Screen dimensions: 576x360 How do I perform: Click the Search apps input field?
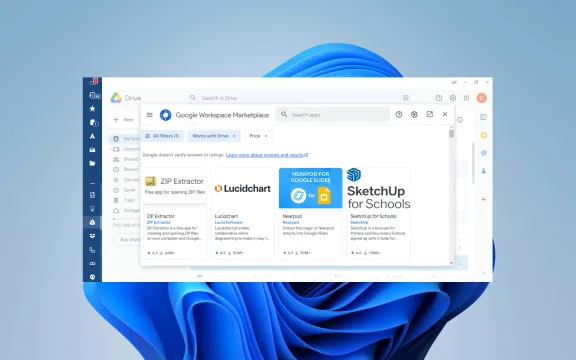tap(333, 115)
